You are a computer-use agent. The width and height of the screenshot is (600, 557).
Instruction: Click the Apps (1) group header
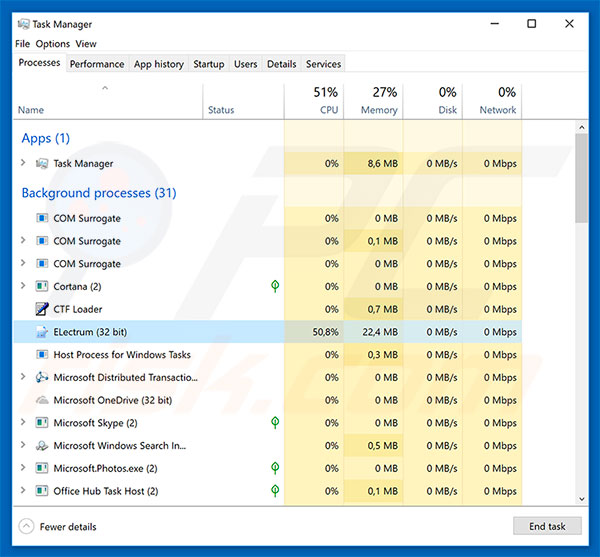click(x=46, y=138)
